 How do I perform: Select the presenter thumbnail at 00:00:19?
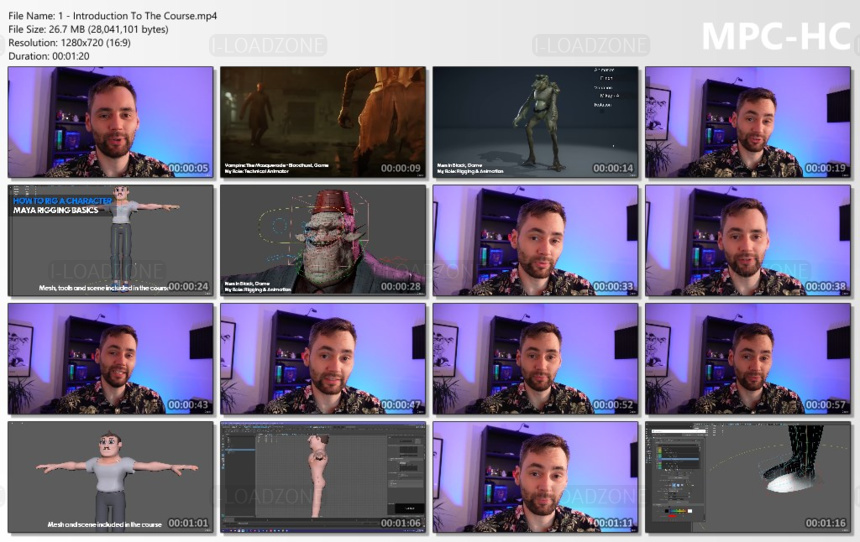[x=748, y=122]
